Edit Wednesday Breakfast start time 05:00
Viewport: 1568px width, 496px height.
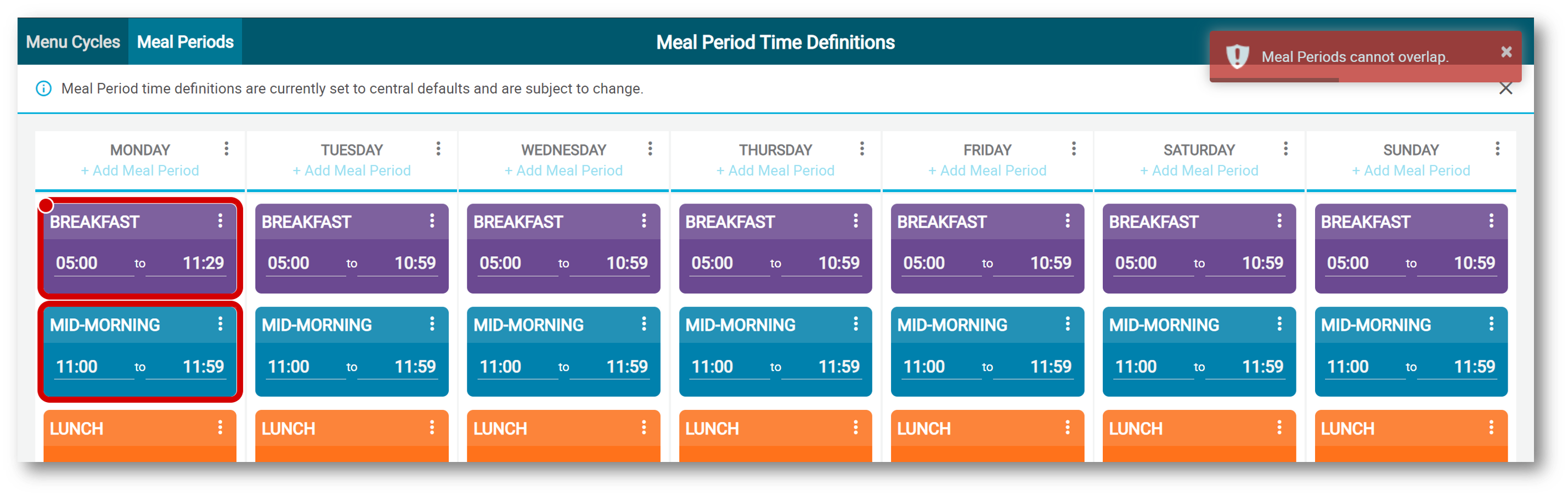click(x=517, y=263)
